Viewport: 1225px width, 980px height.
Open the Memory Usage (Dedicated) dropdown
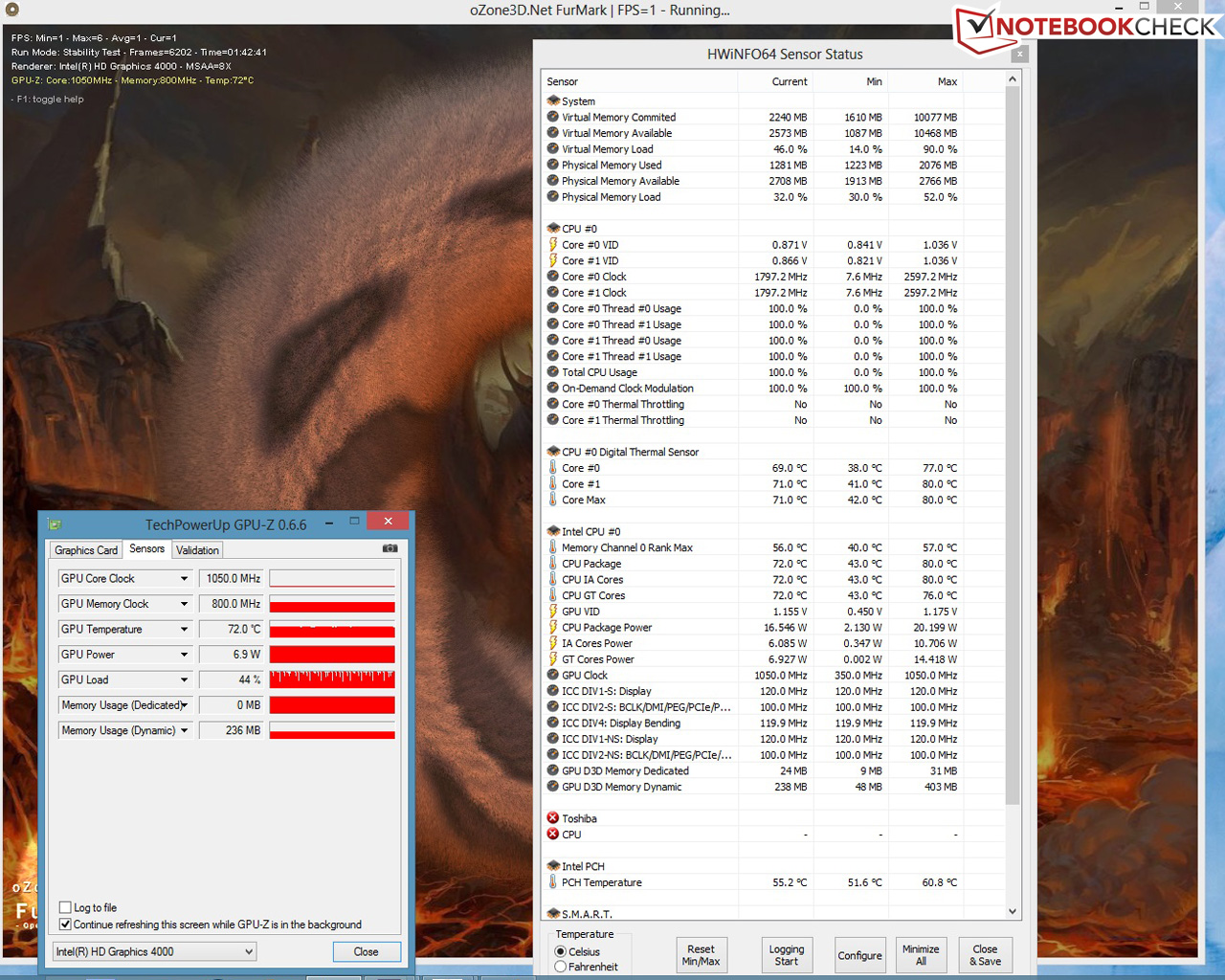(185, 705)
